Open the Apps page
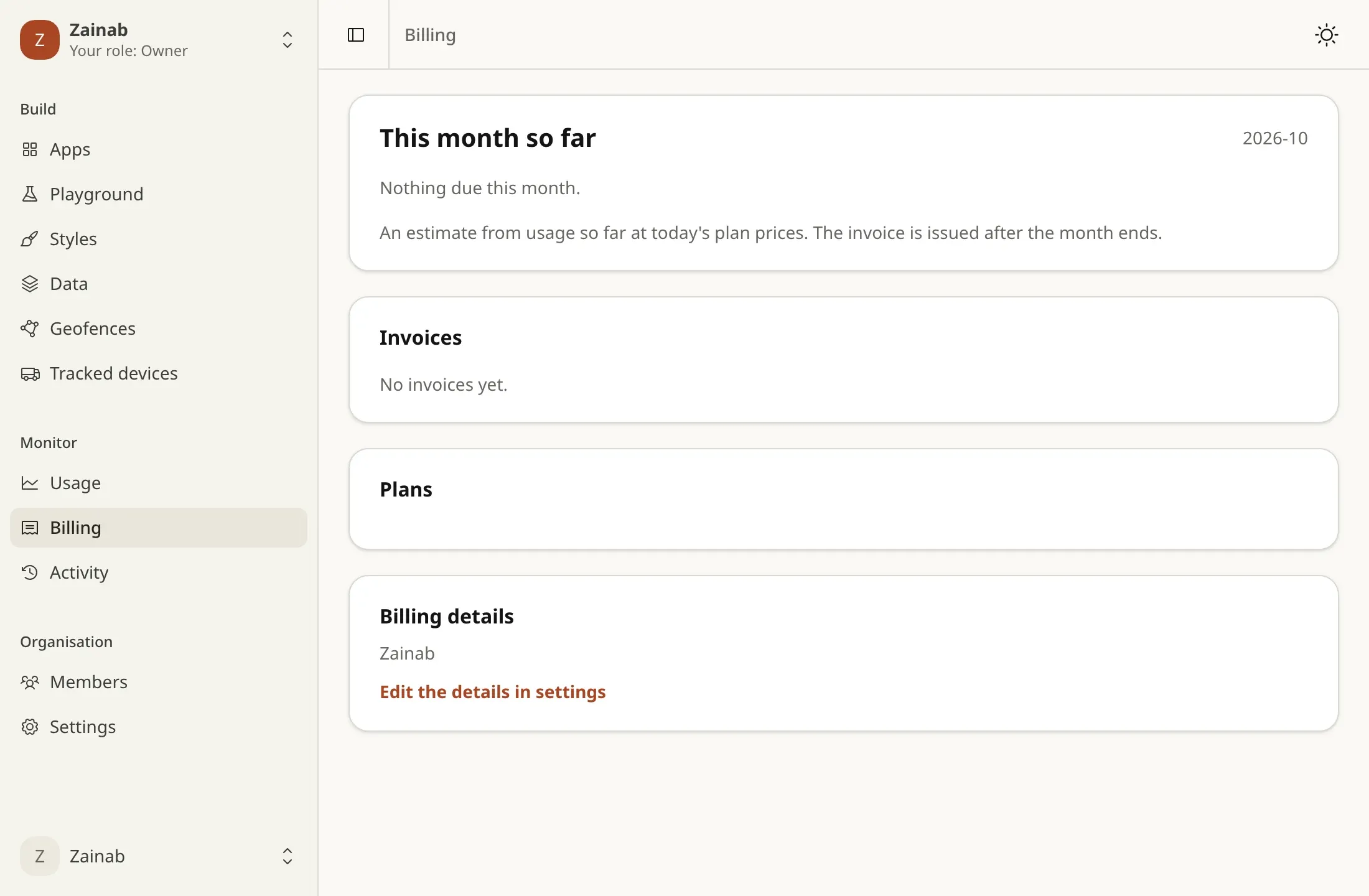Viewport: 1369px width, 896px height. click(159, 149)
